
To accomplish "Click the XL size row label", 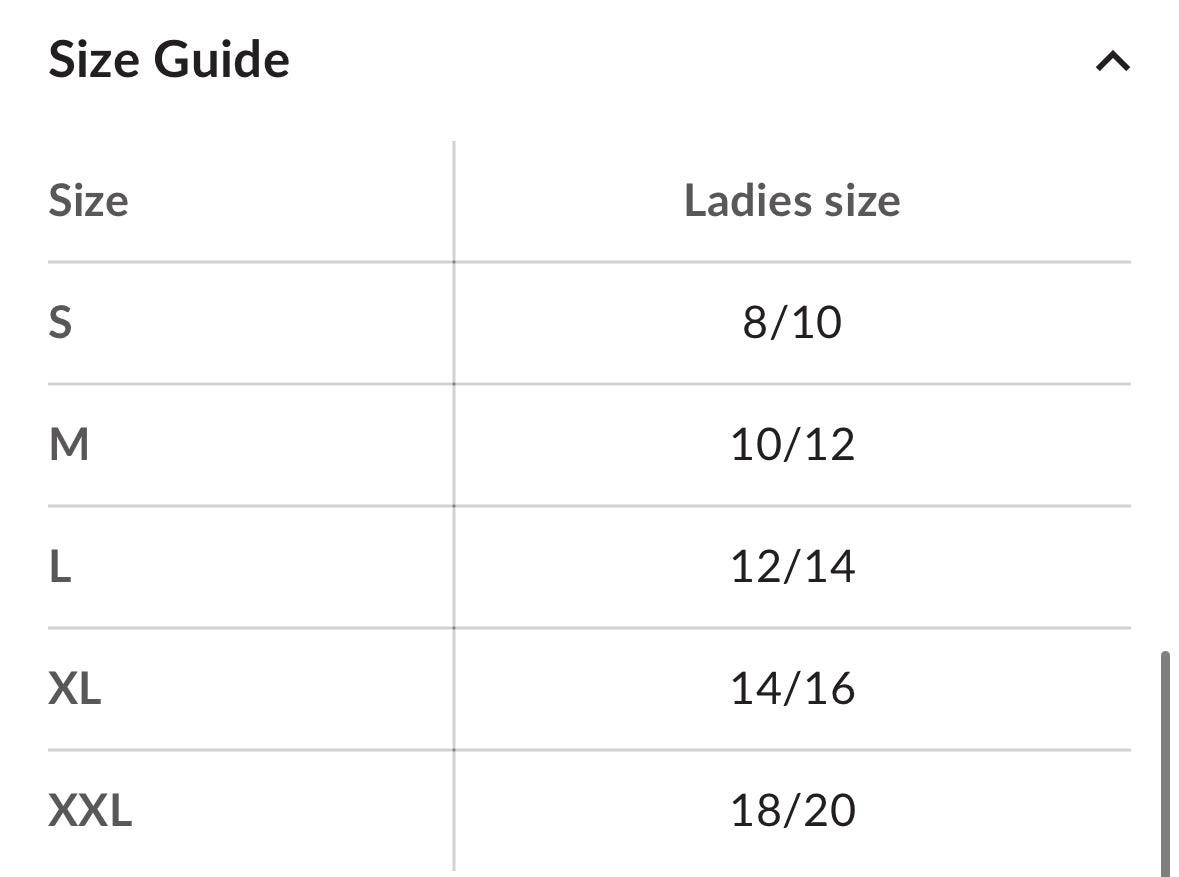I will [x=74, y=688].
